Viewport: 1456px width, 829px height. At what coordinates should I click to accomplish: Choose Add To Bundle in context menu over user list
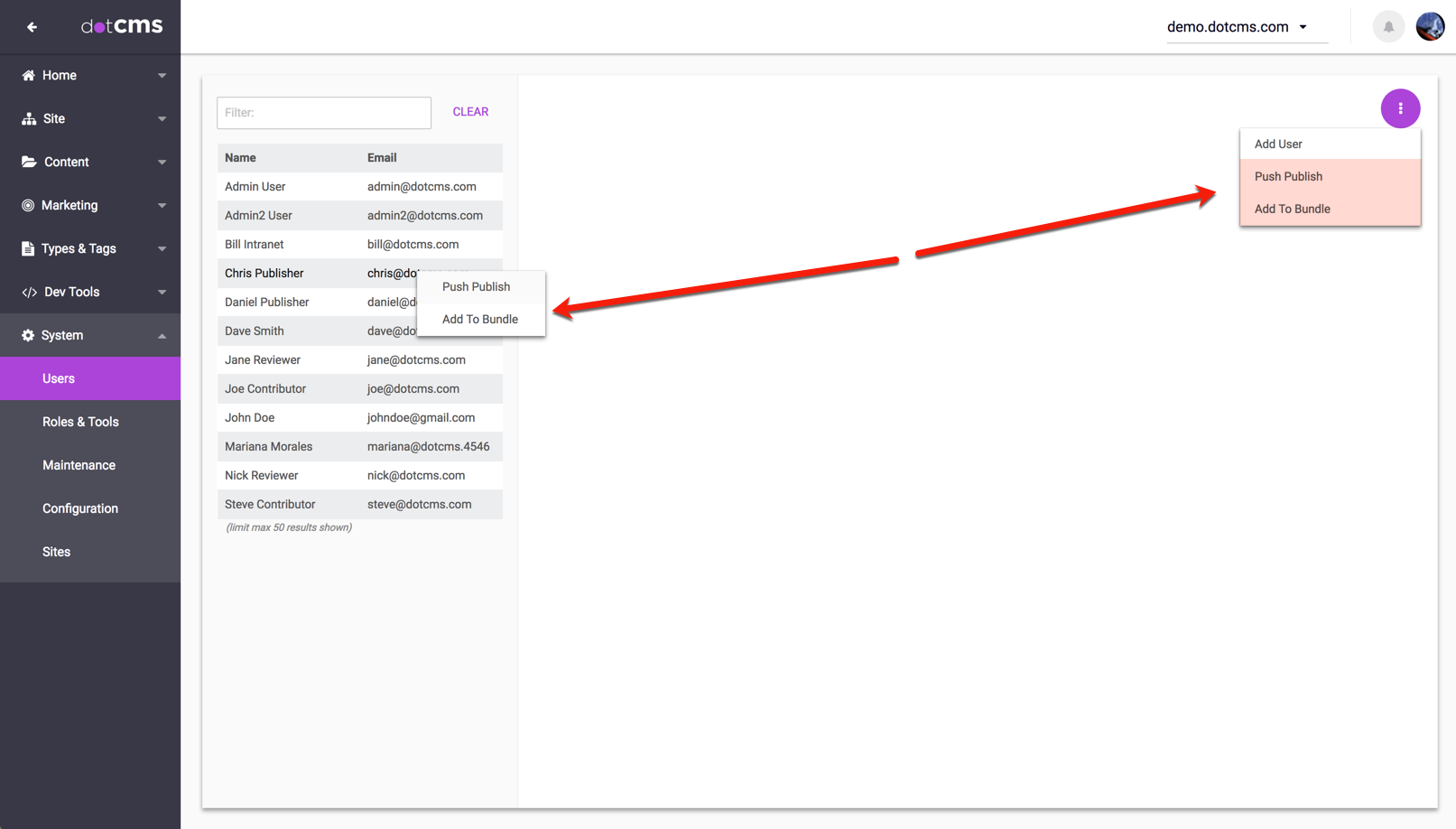point(479,320)
